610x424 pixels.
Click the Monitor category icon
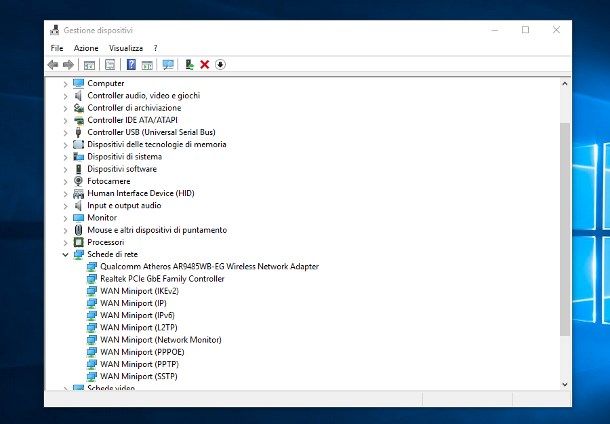pyautogui.click(x=79, y=218)
